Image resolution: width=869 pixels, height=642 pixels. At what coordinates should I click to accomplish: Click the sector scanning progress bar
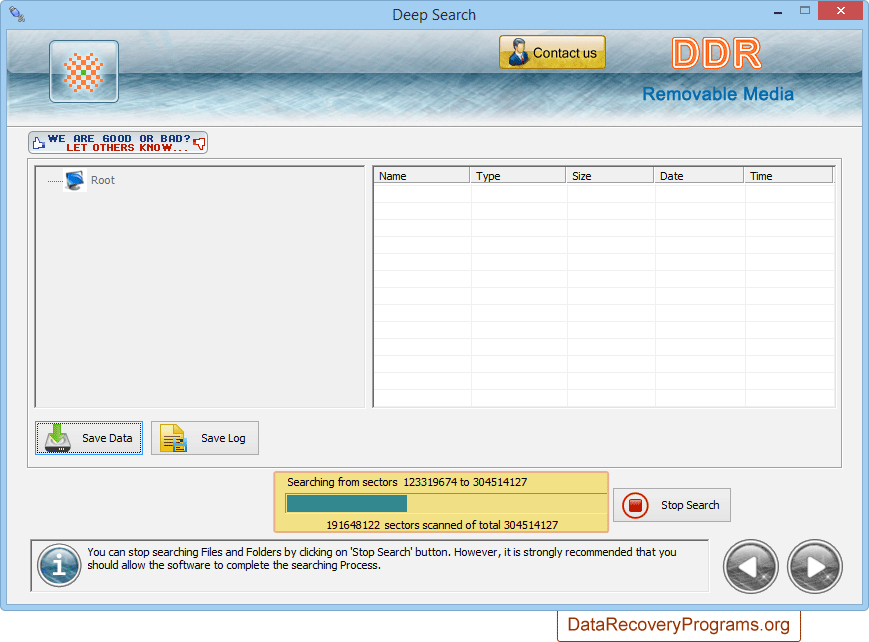446,503
